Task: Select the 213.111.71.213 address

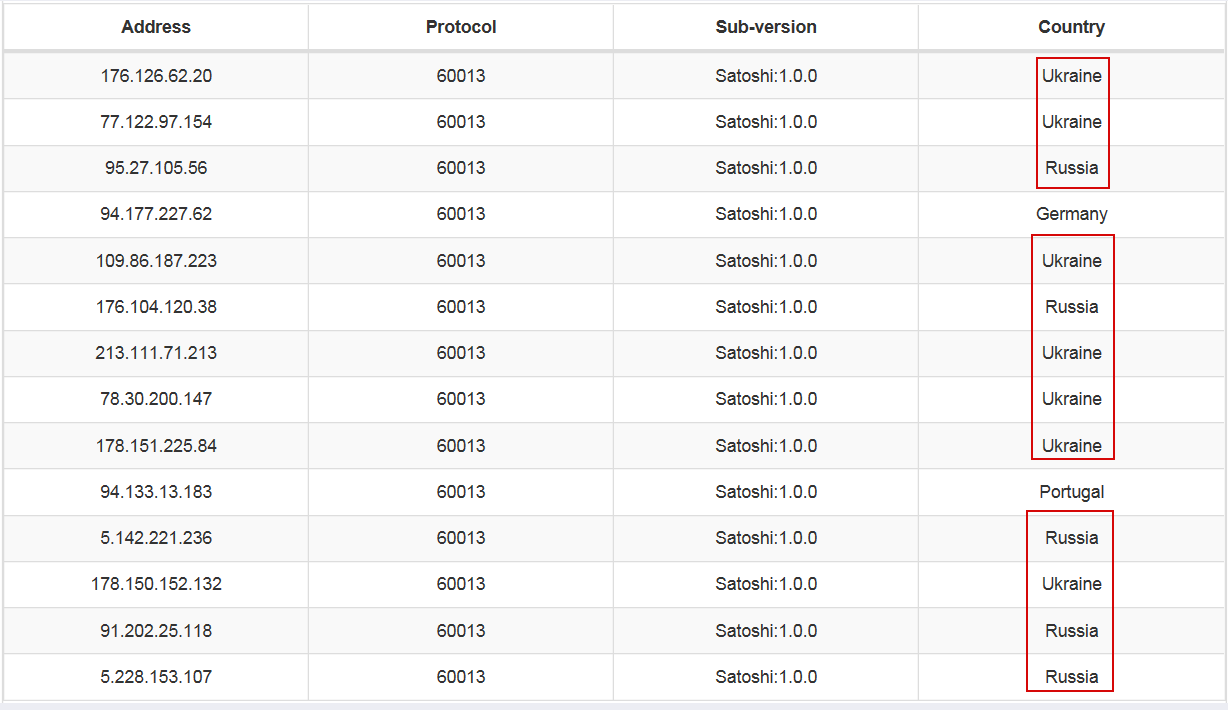Action: [x=156, y=353]
